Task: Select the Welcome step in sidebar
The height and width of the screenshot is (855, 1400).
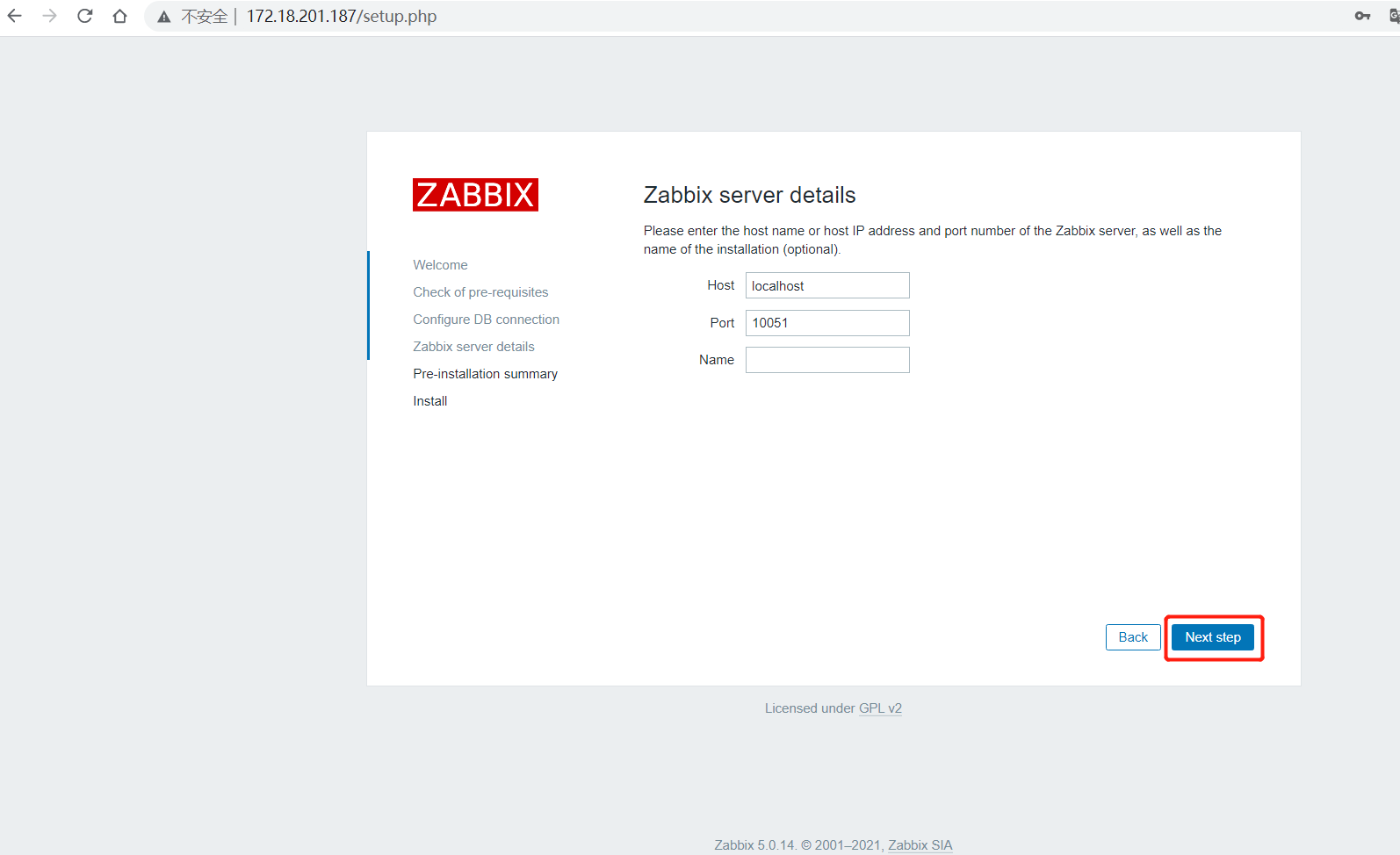Action: point(440,265)
